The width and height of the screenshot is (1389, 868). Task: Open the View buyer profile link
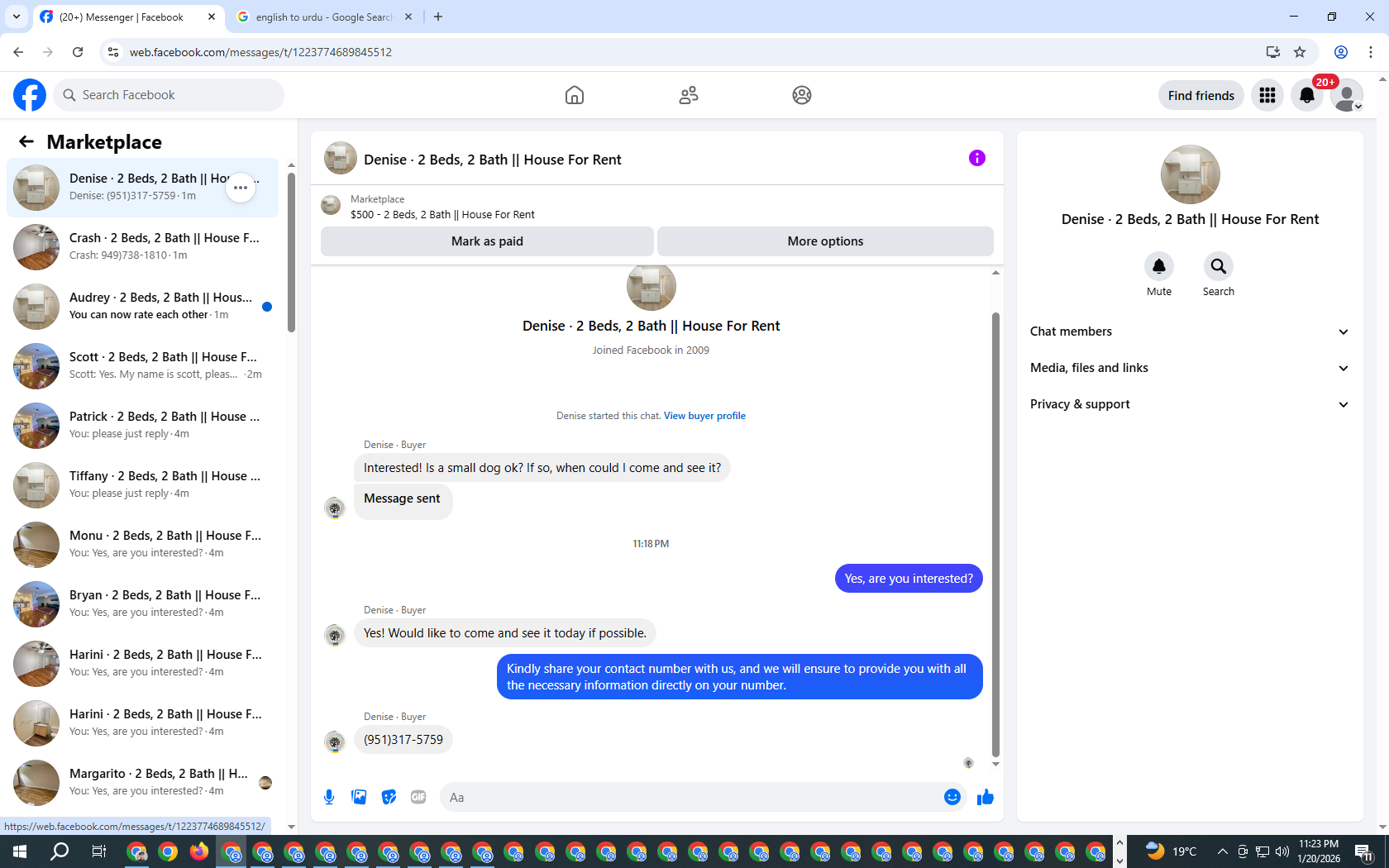(x=704, y=416)
